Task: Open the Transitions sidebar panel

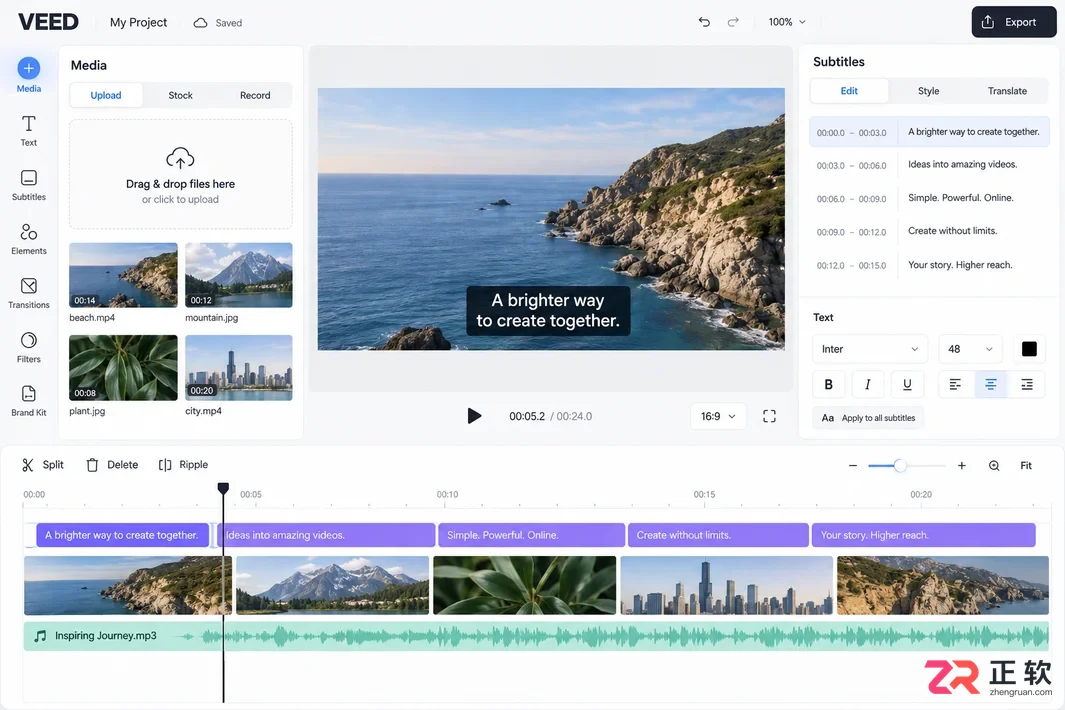Action: pyautogui.click(x=29, y=293)
